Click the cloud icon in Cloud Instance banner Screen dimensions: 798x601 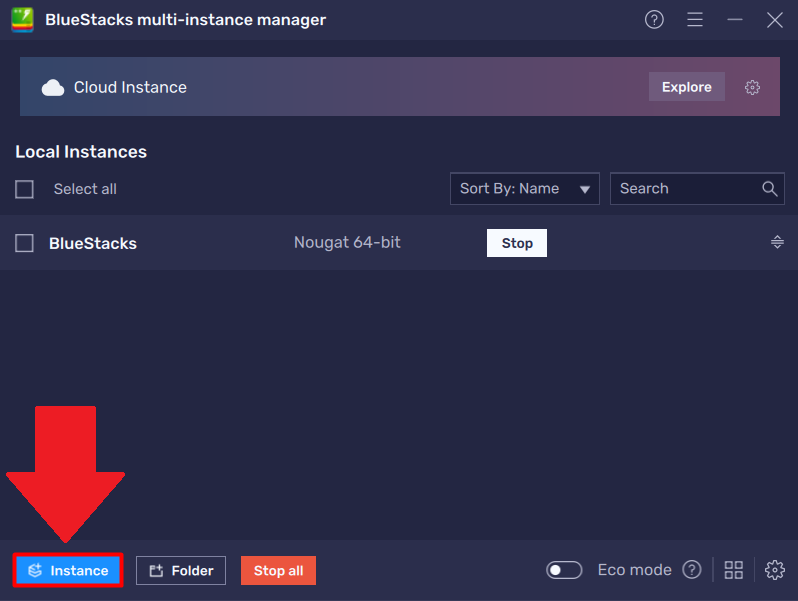click(53, 88)
